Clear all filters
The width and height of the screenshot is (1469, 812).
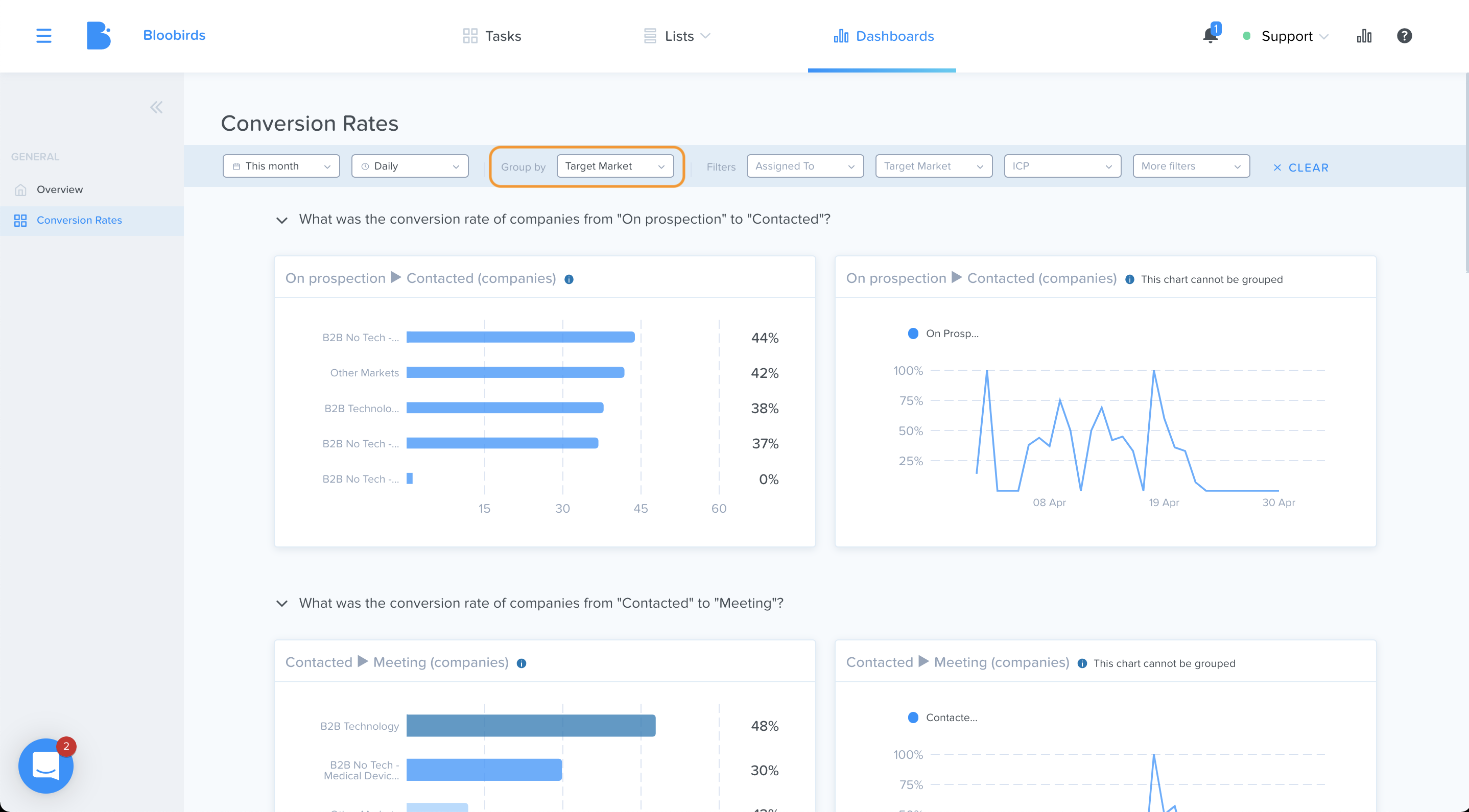1300,168
